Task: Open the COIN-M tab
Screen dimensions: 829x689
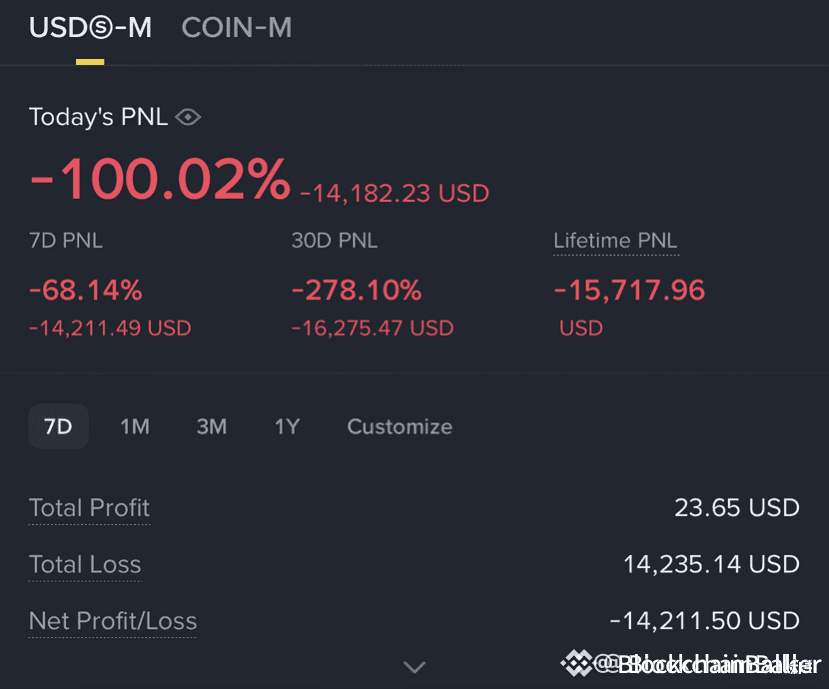Action: click(237, 28)
